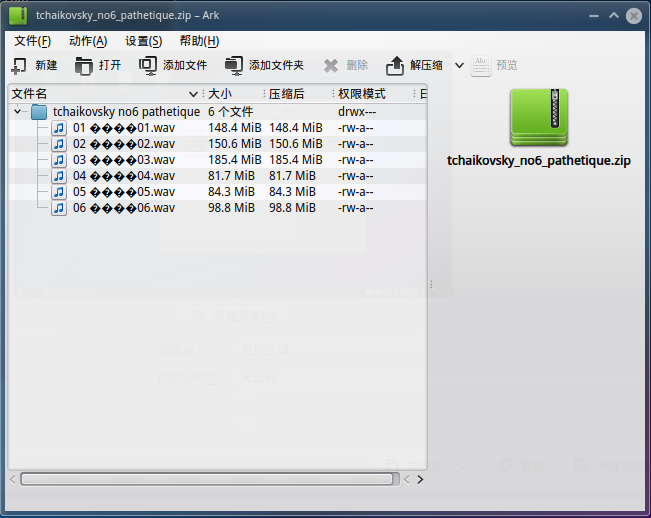Viewport: 651px width, 518px height.
Task: Click the Preview toolbar icon
Action: click(481, 66)
